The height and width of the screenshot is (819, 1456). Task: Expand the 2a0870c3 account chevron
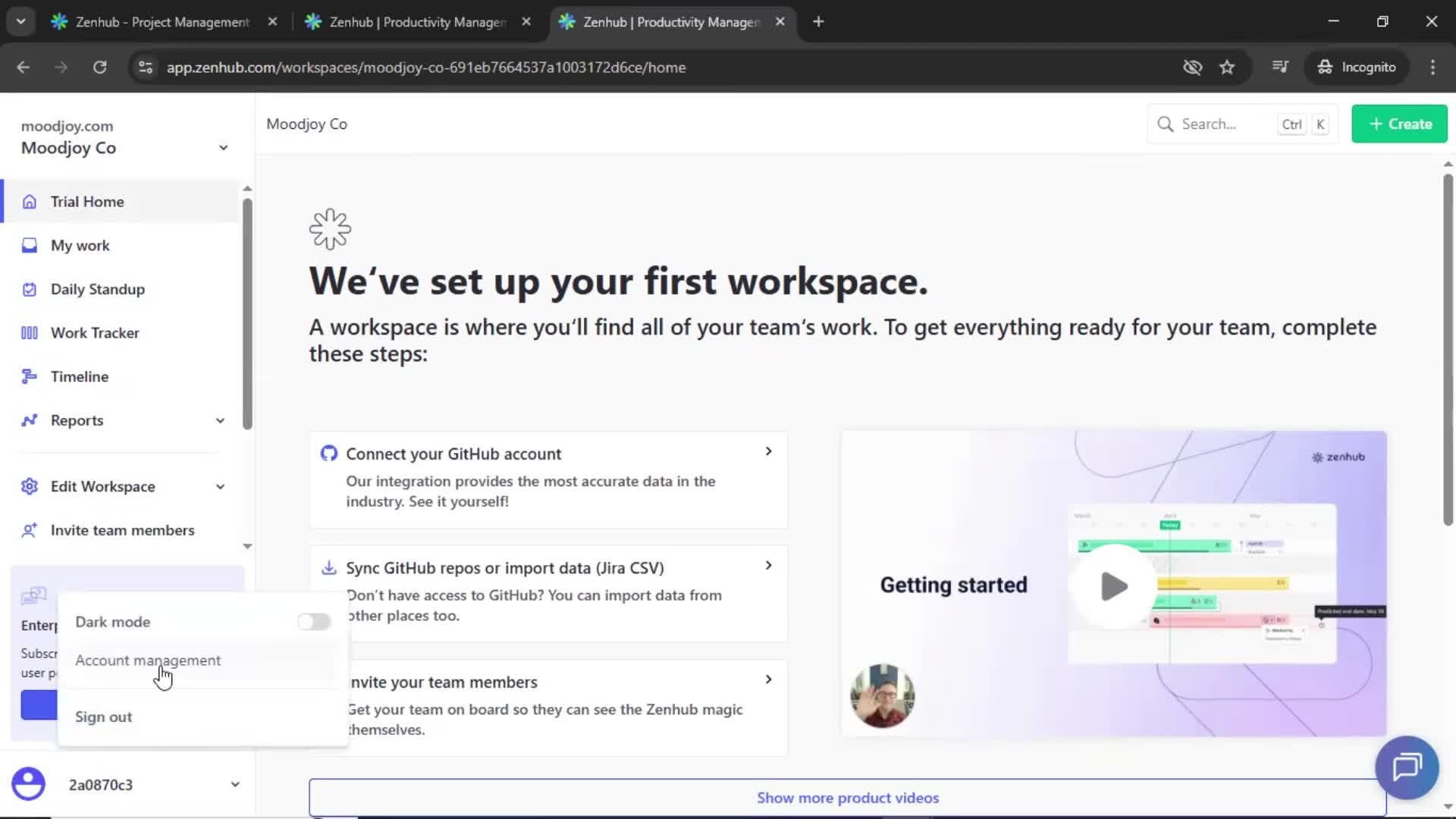click(235, 784)
